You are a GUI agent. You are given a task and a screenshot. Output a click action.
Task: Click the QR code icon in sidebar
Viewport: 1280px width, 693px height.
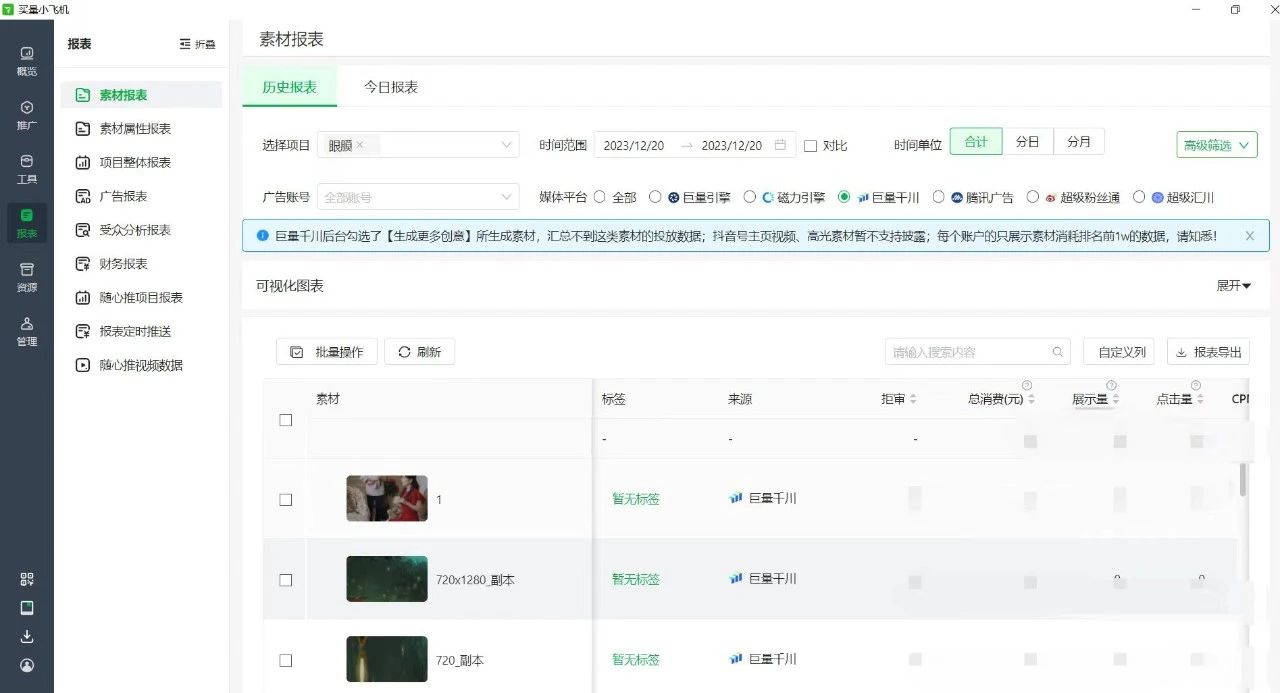tap(27, 579)
